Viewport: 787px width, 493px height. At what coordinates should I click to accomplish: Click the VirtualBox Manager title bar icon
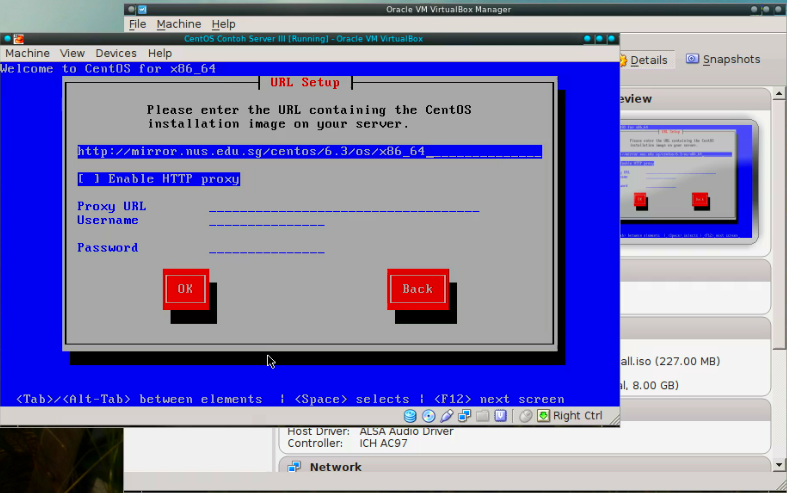[142, 10]
